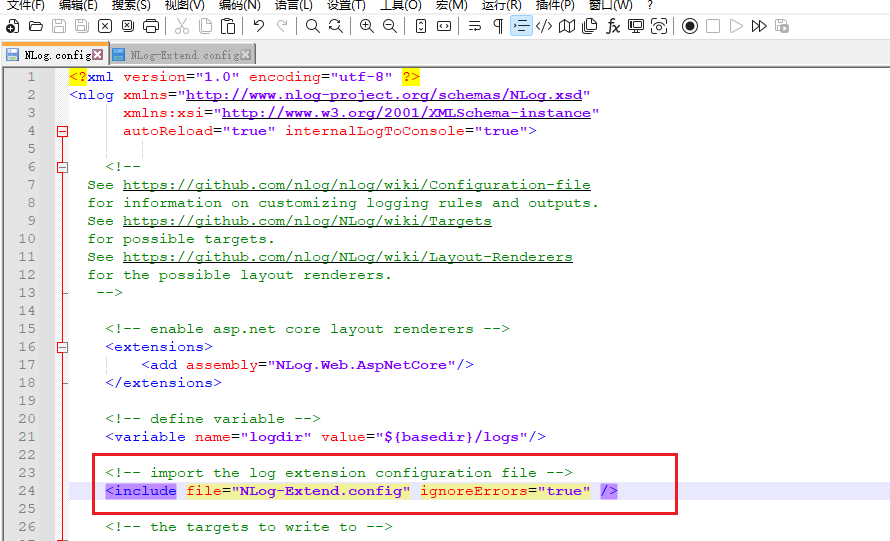The image size is (890, 541).
Task: Open the Function list fx icon
Action: [613, 26]
